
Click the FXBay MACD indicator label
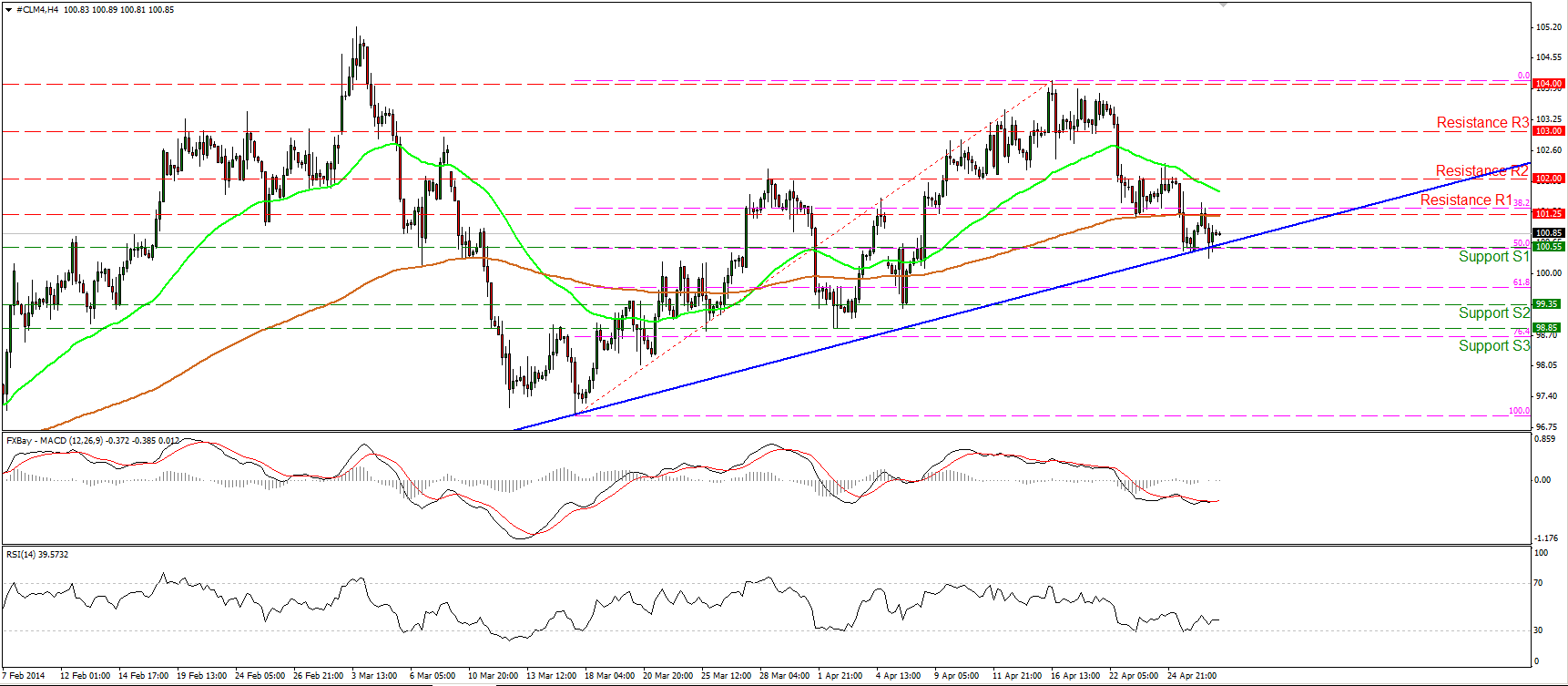click(x=93, y=440)
